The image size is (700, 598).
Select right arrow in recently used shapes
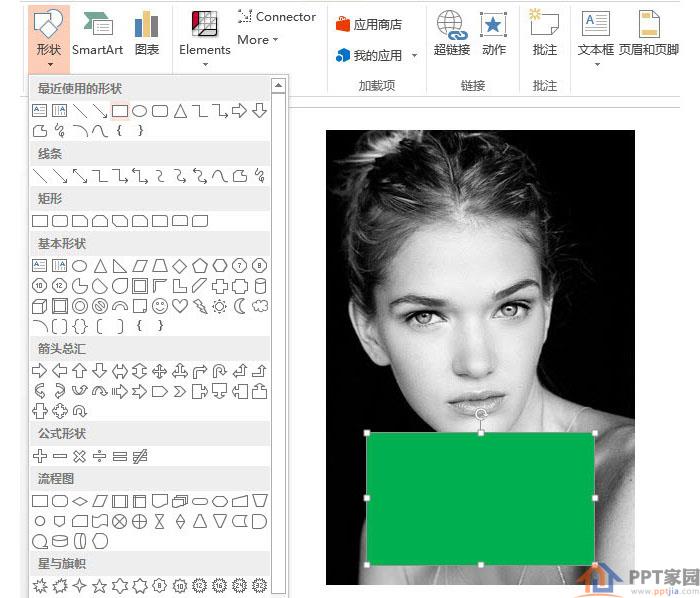(240, 111)
